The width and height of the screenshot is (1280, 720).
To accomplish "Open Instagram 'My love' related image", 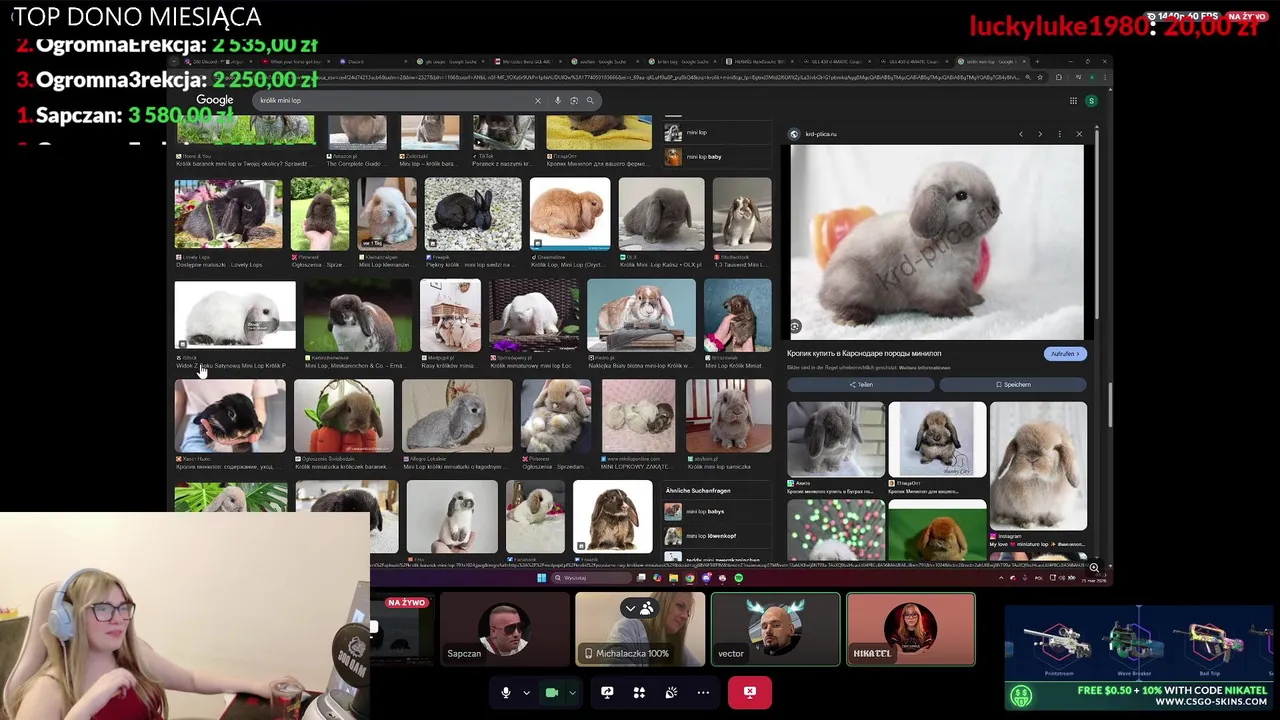I will point(1038,466).
